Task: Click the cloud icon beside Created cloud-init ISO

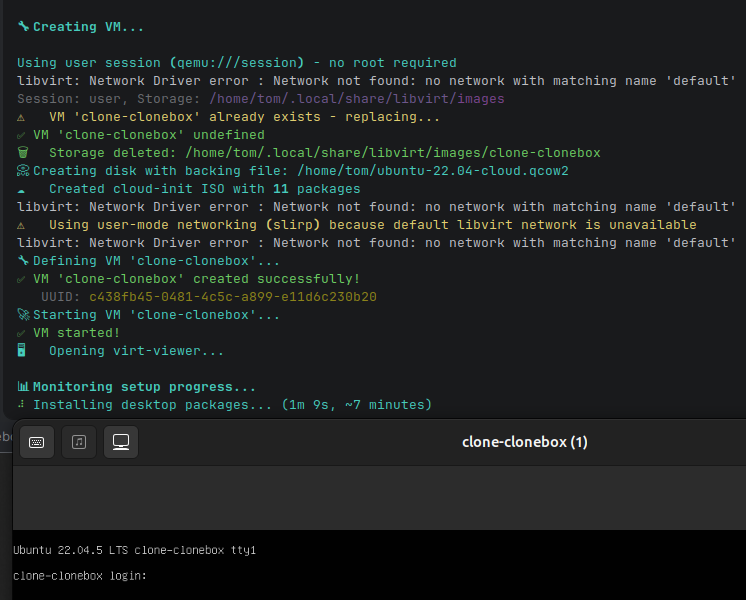Action: (x=23, y=189)
